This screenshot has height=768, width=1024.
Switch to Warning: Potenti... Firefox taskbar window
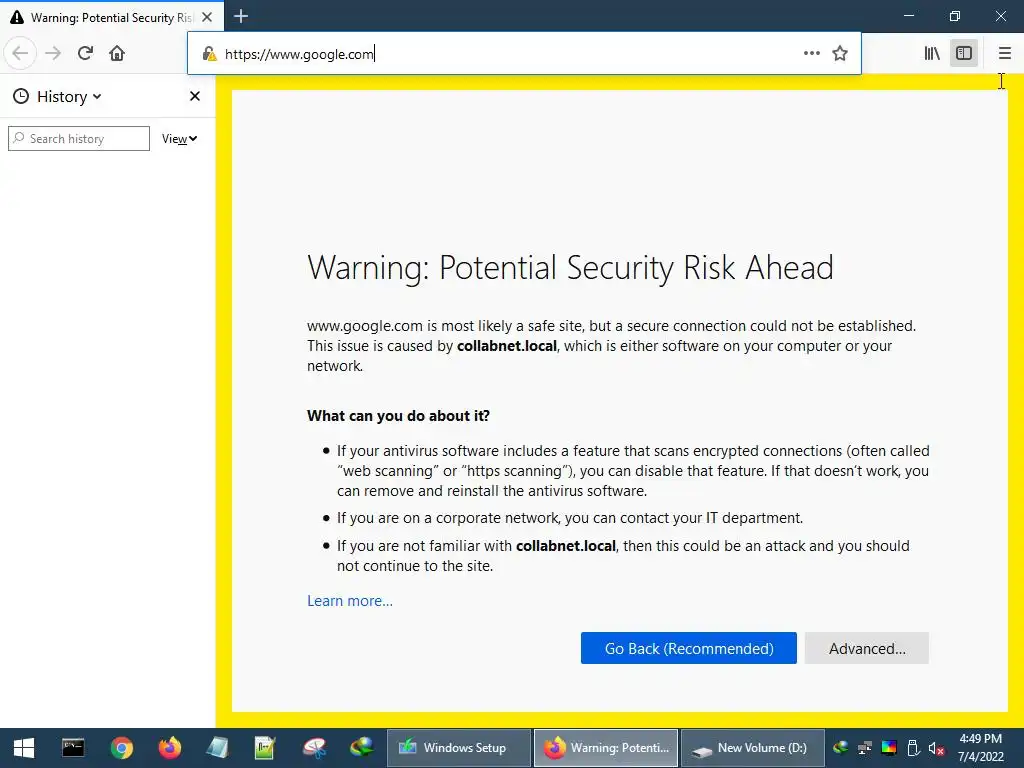pos(606,748)
